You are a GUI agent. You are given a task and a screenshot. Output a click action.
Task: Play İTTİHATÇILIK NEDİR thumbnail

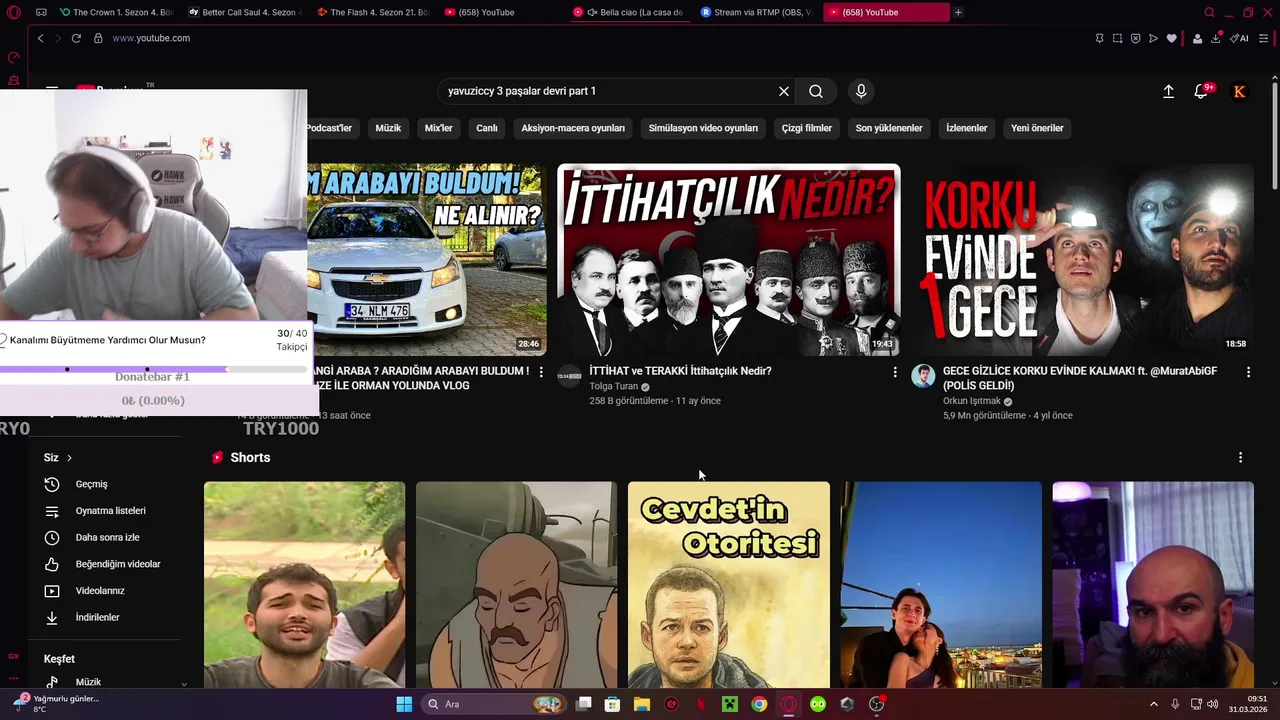(728, 260)
